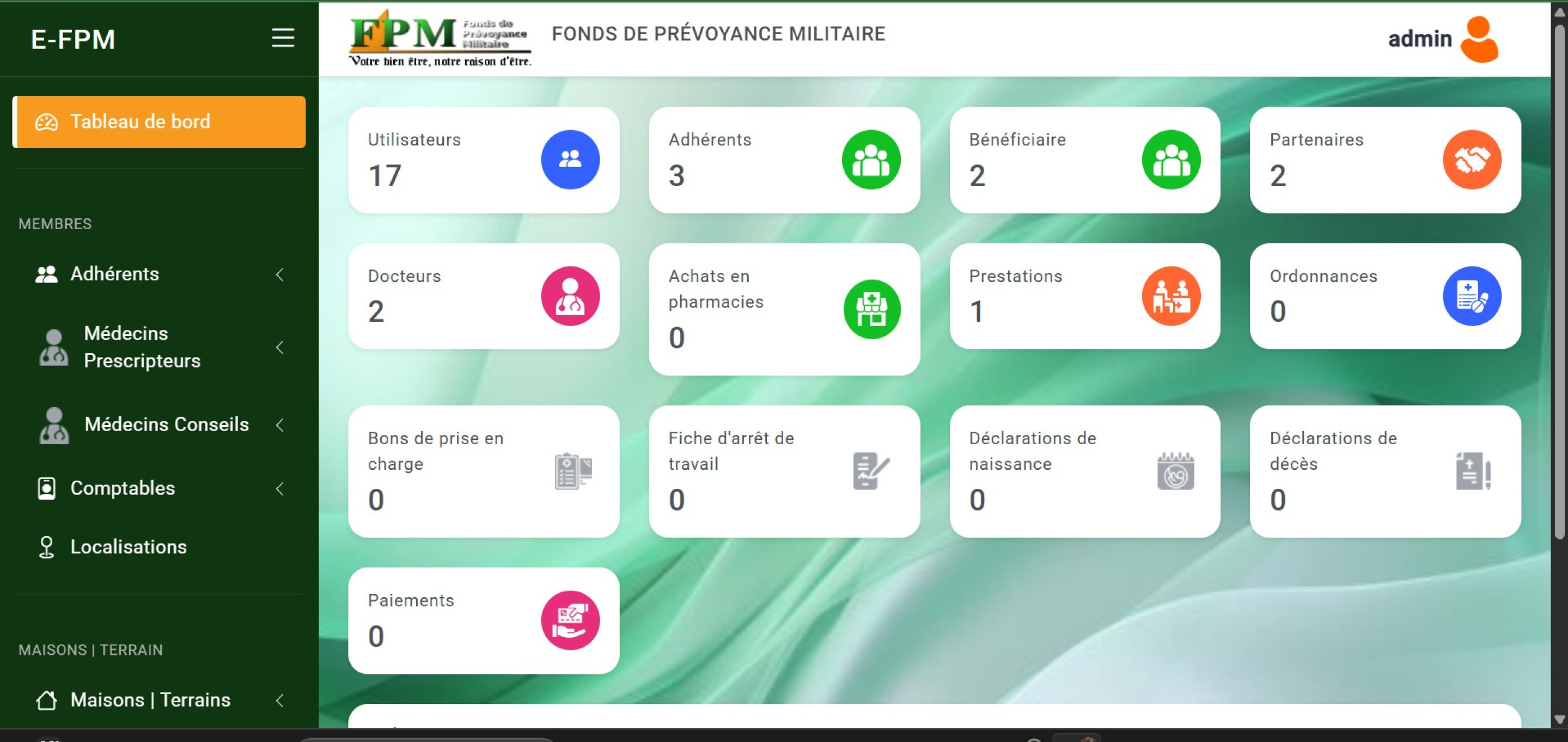Toggle the hamburger sidebar menu
The height and width of the screenshot is (742, 1568).
click(283, 38)
